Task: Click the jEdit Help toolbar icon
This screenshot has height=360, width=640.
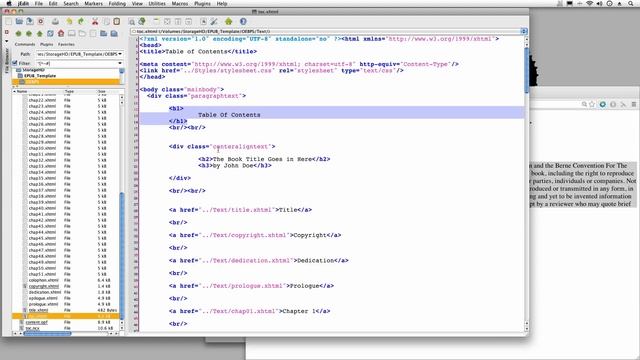Action: (x=243, y=21)
